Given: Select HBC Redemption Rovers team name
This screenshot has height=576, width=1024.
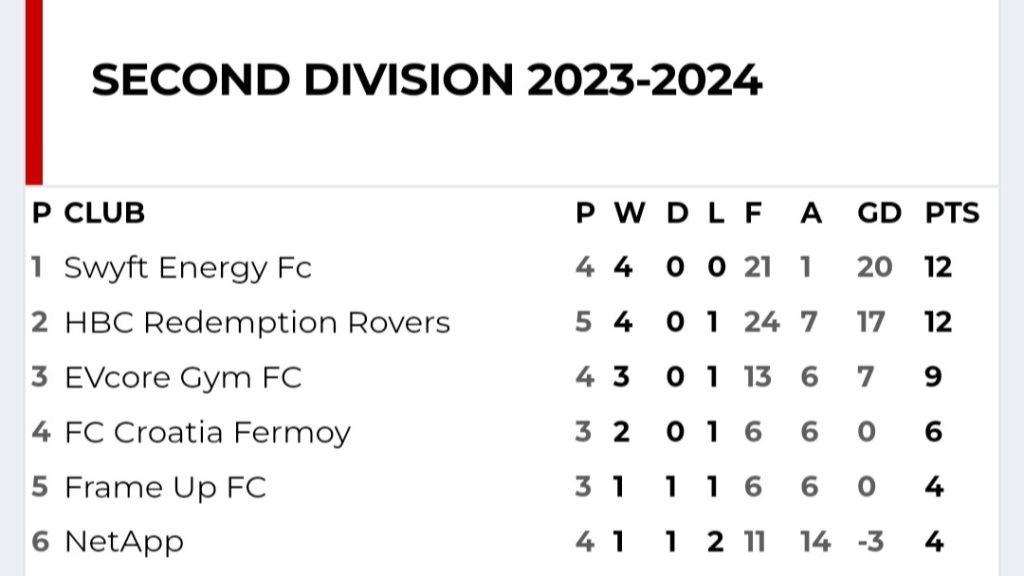Looking at the screenshot, I should pos(257,323).
